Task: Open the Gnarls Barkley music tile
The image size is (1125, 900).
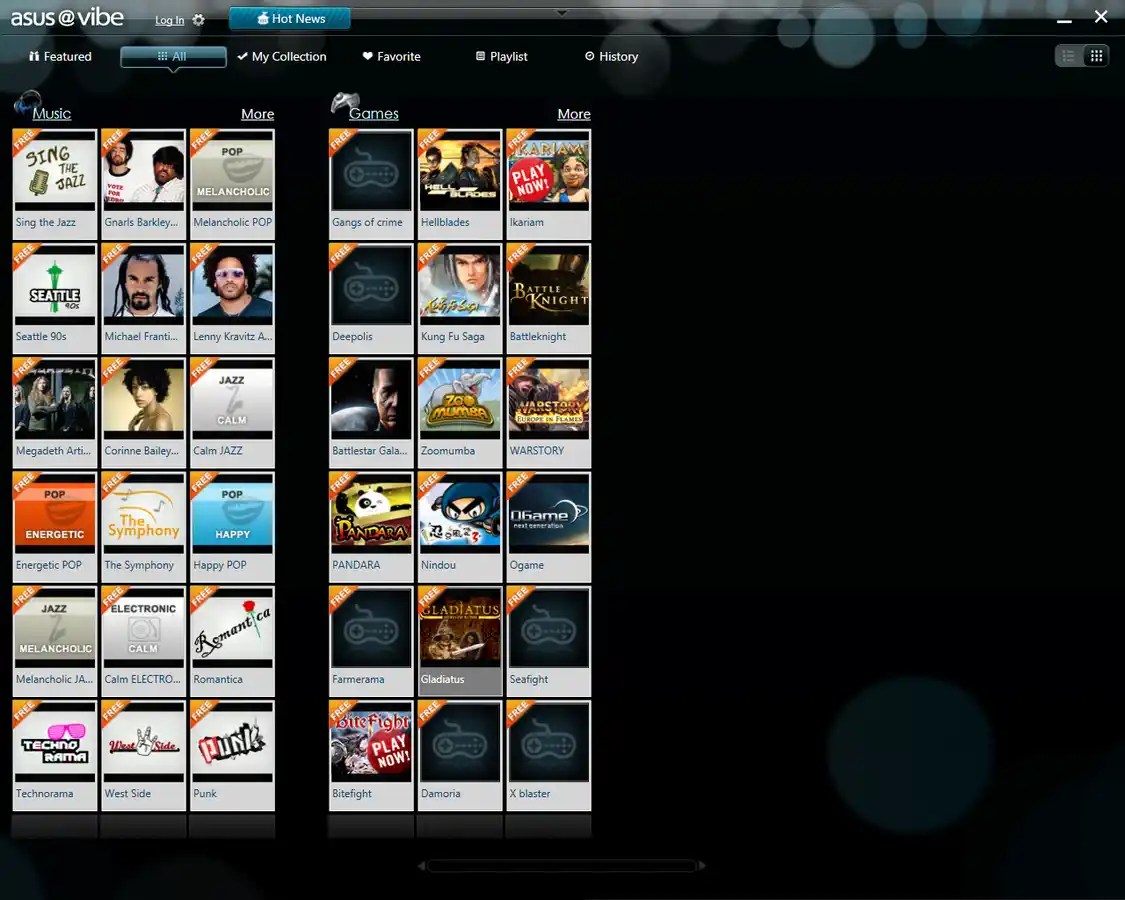Action: 143,184
